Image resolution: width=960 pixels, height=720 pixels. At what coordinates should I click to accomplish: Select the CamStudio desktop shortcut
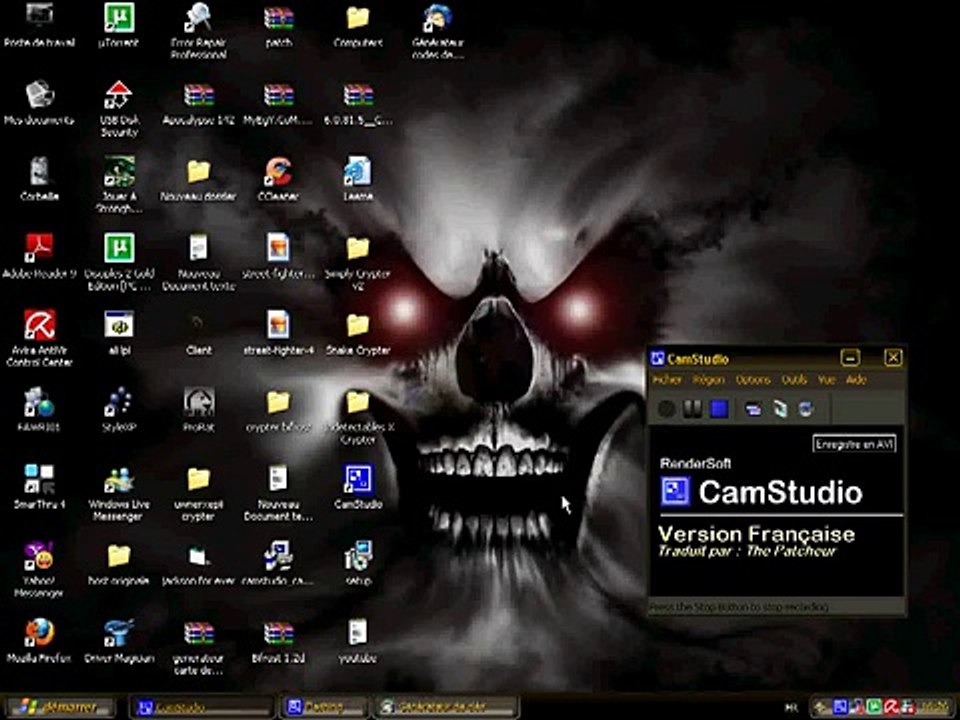358,487
